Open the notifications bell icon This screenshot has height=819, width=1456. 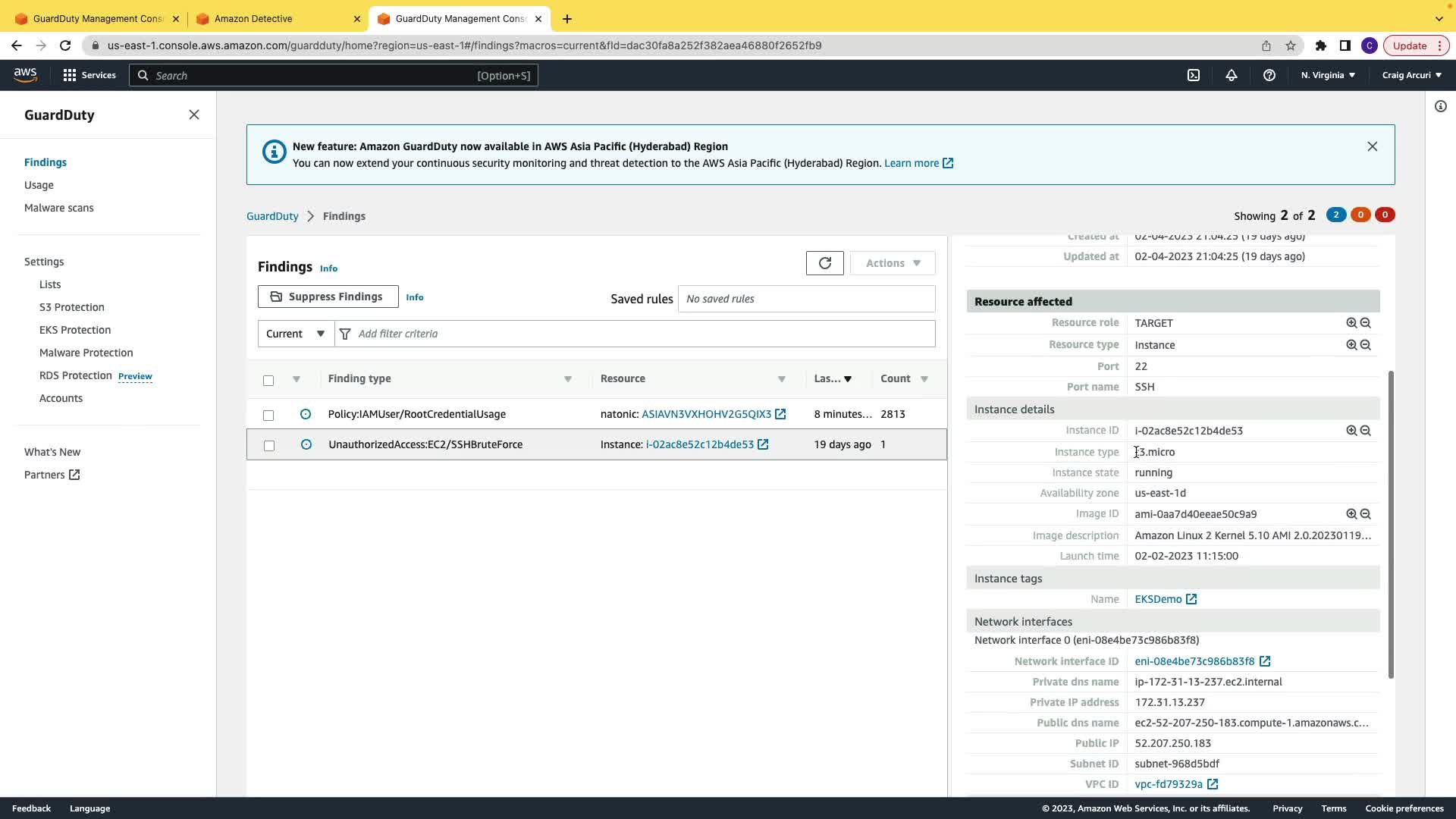coord(1231,75)
